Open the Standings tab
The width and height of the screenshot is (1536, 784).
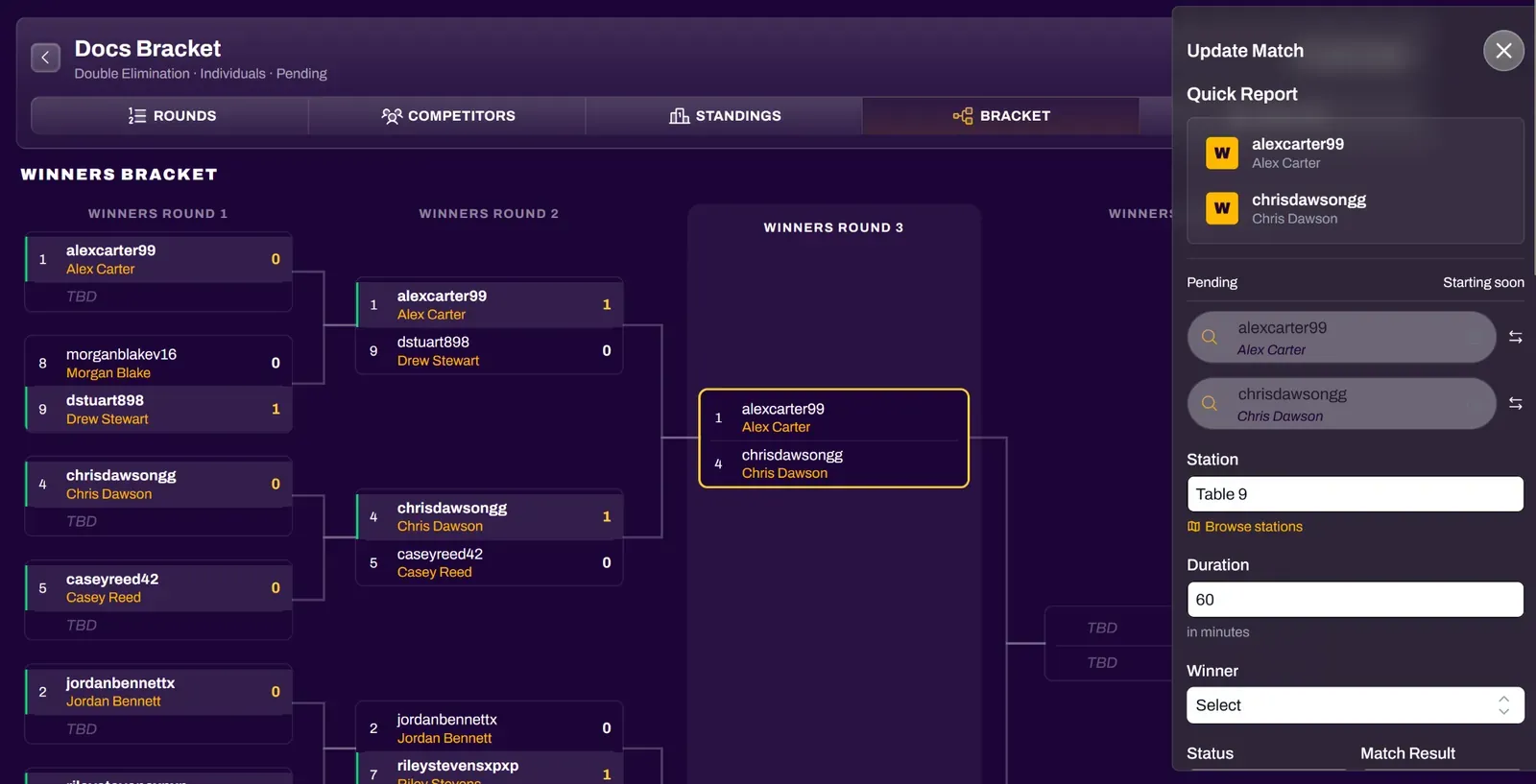coord(725,116)
